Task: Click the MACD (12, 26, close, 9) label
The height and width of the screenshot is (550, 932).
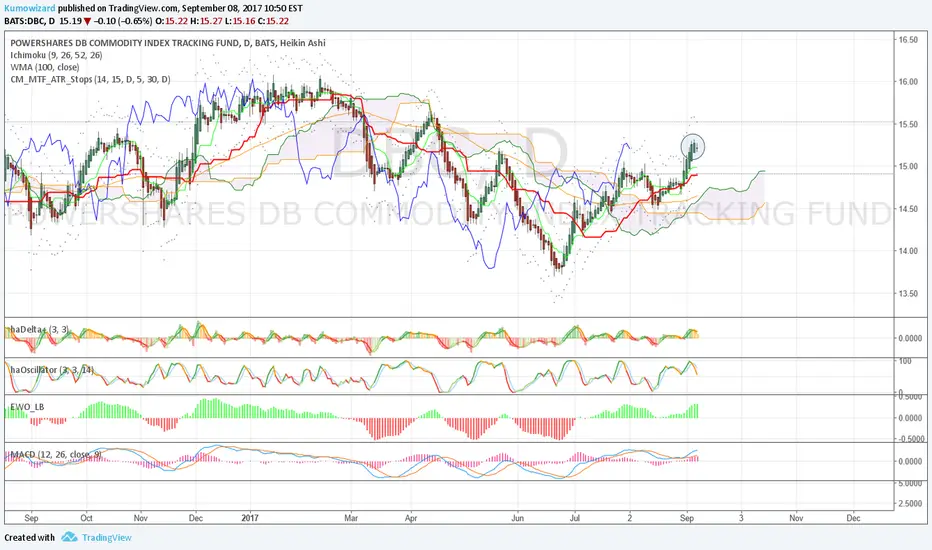Action: [x=56, y=455]
